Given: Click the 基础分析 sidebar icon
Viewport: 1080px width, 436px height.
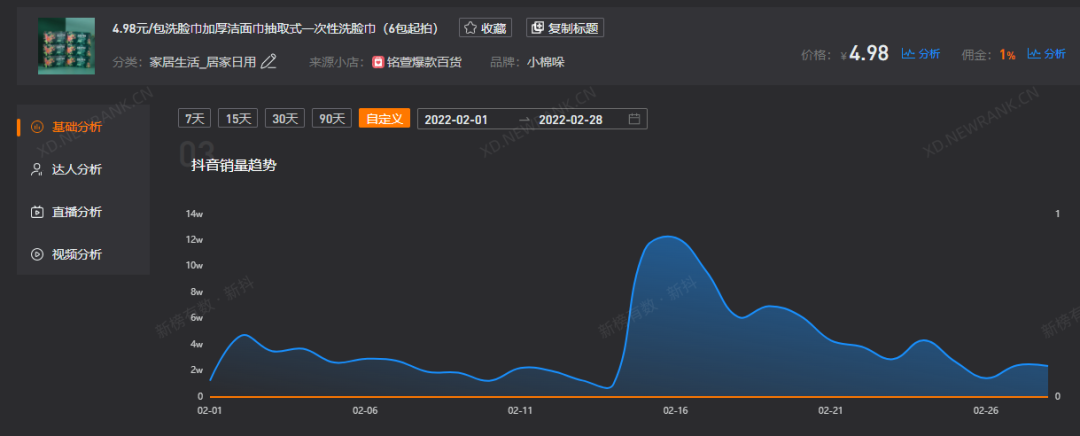Looking at the screenshot, I should click(37, 127).
